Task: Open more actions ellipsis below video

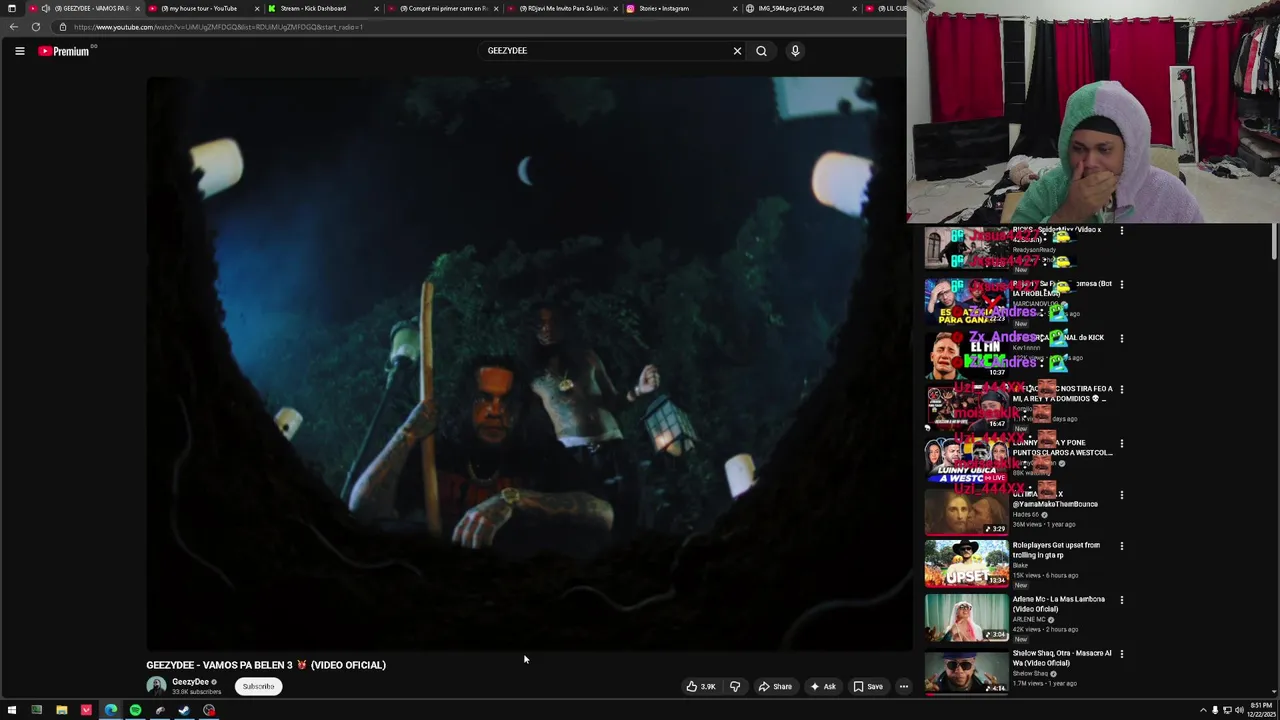Action: click(x=903, y=687)
